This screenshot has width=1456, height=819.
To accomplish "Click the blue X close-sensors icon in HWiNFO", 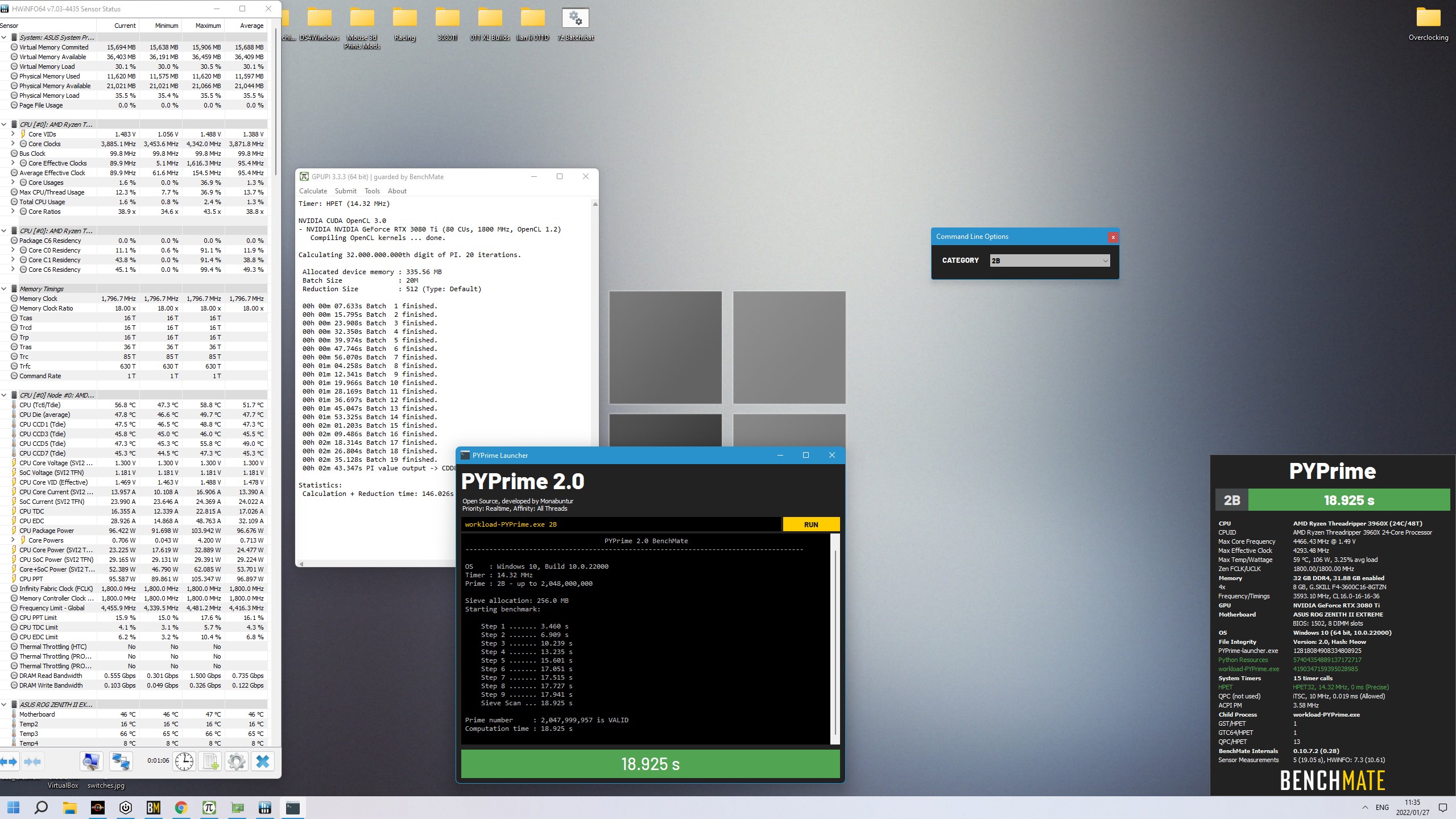I will tap(263, 762).
